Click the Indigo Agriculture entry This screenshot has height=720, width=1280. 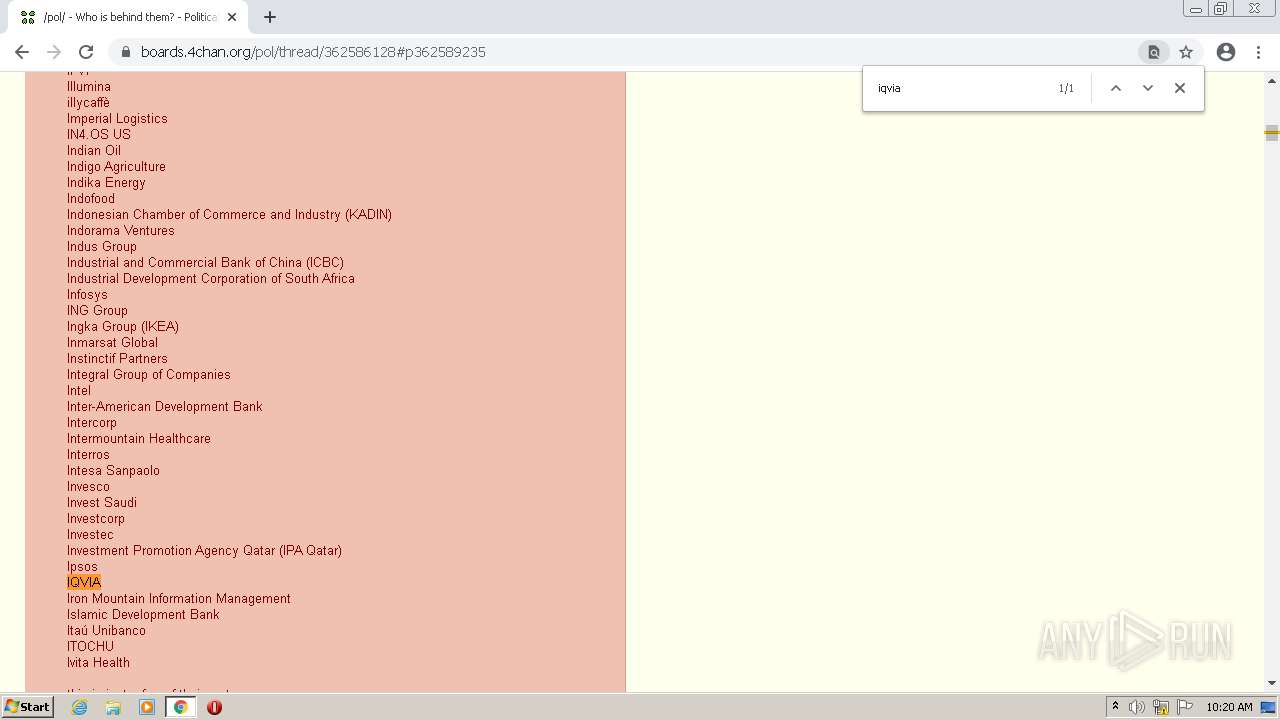[x=116, y=166]
